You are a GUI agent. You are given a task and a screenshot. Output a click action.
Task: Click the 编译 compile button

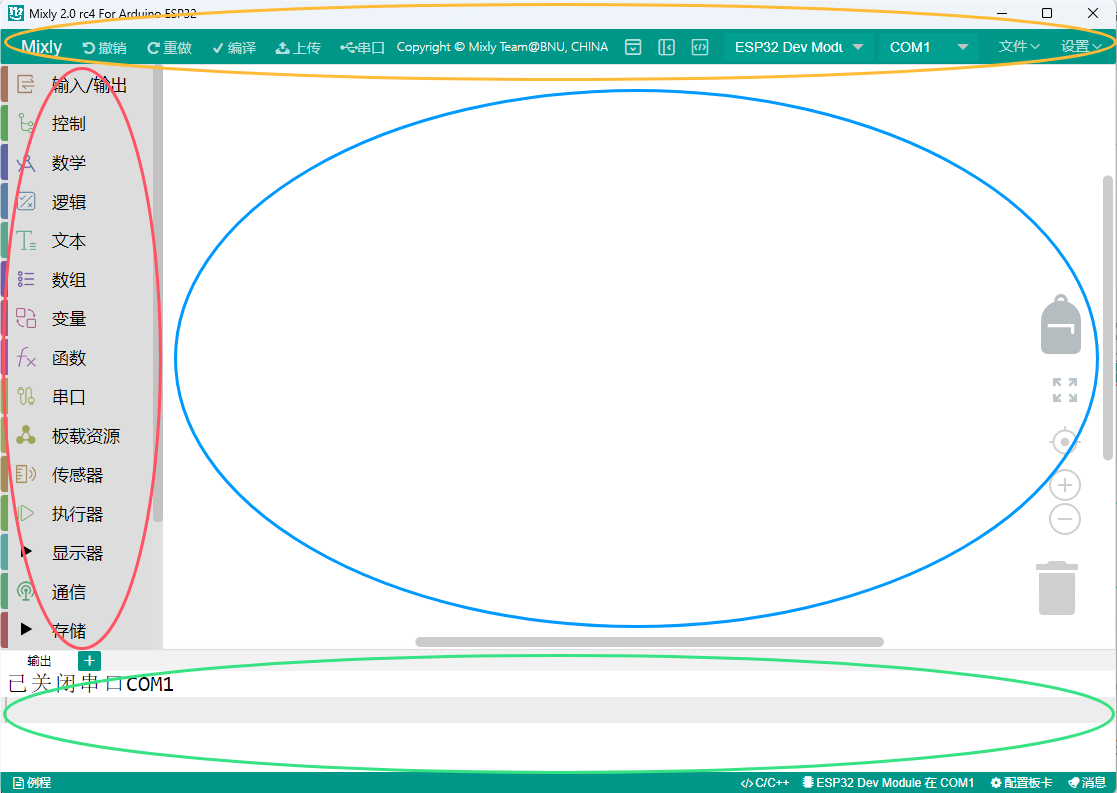pyautogui.click(x=234, y=47)
